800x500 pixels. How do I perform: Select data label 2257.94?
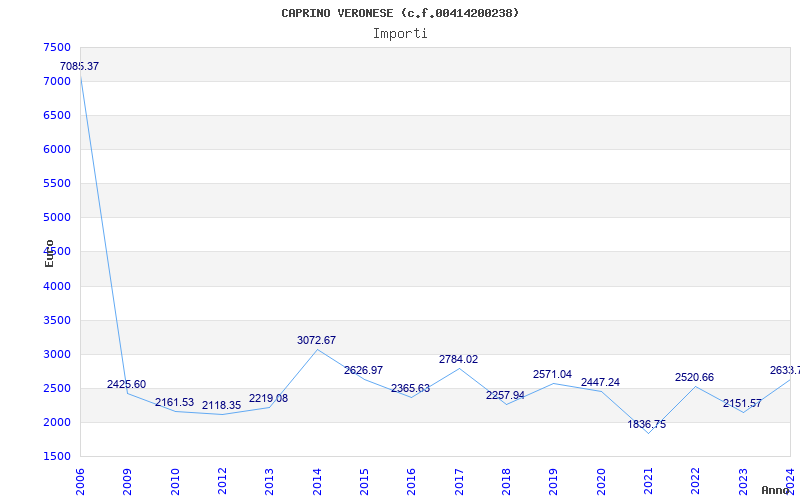[505, 395]
